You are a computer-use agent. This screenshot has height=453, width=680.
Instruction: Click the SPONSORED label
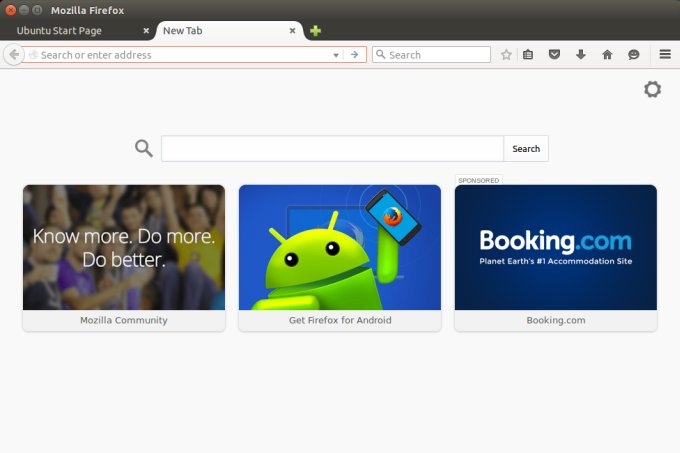[x=479, y=180]
